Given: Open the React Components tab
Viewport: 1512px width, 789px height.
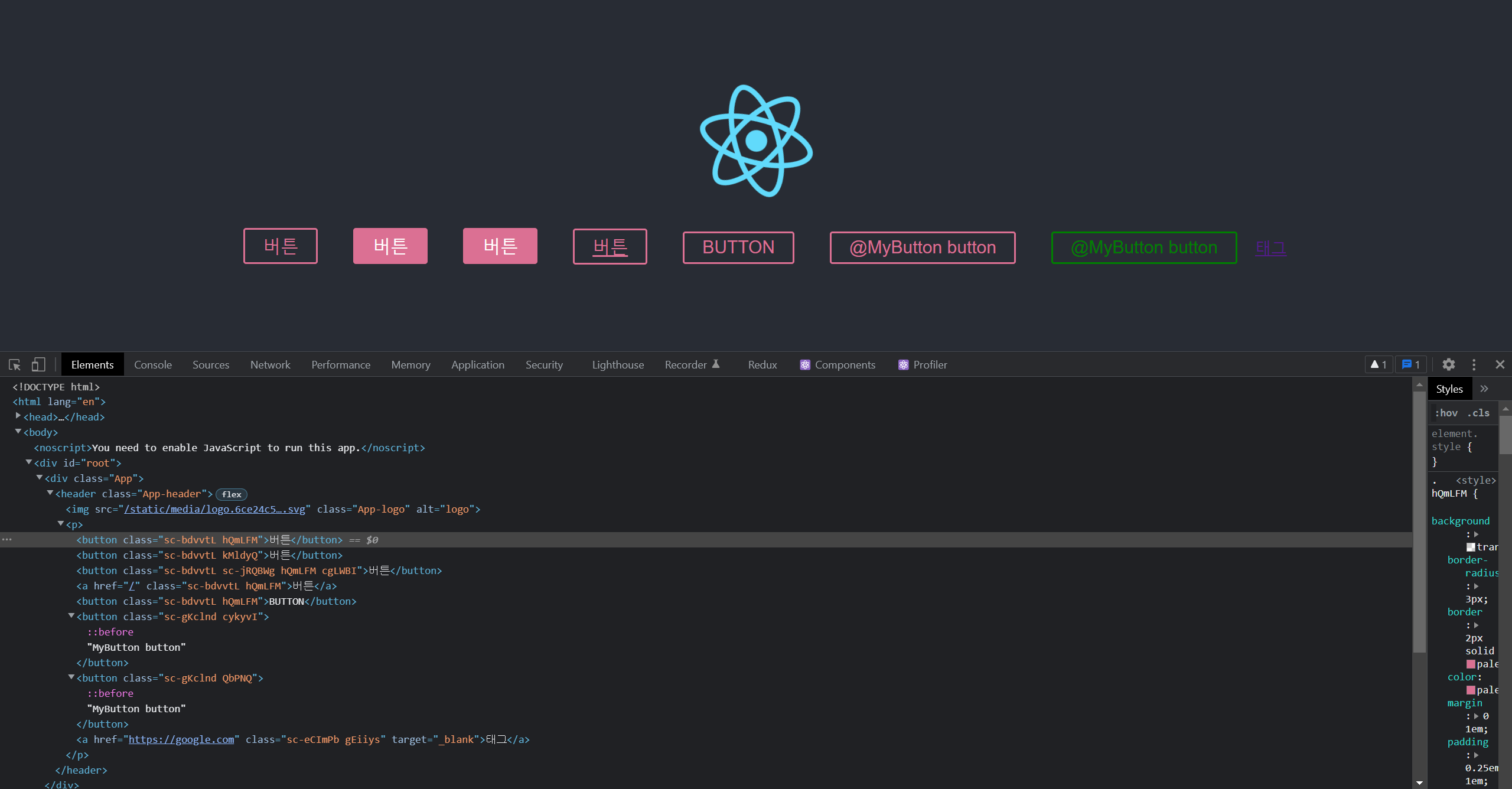Looking at the screenshot, I should tap(838, 365).
